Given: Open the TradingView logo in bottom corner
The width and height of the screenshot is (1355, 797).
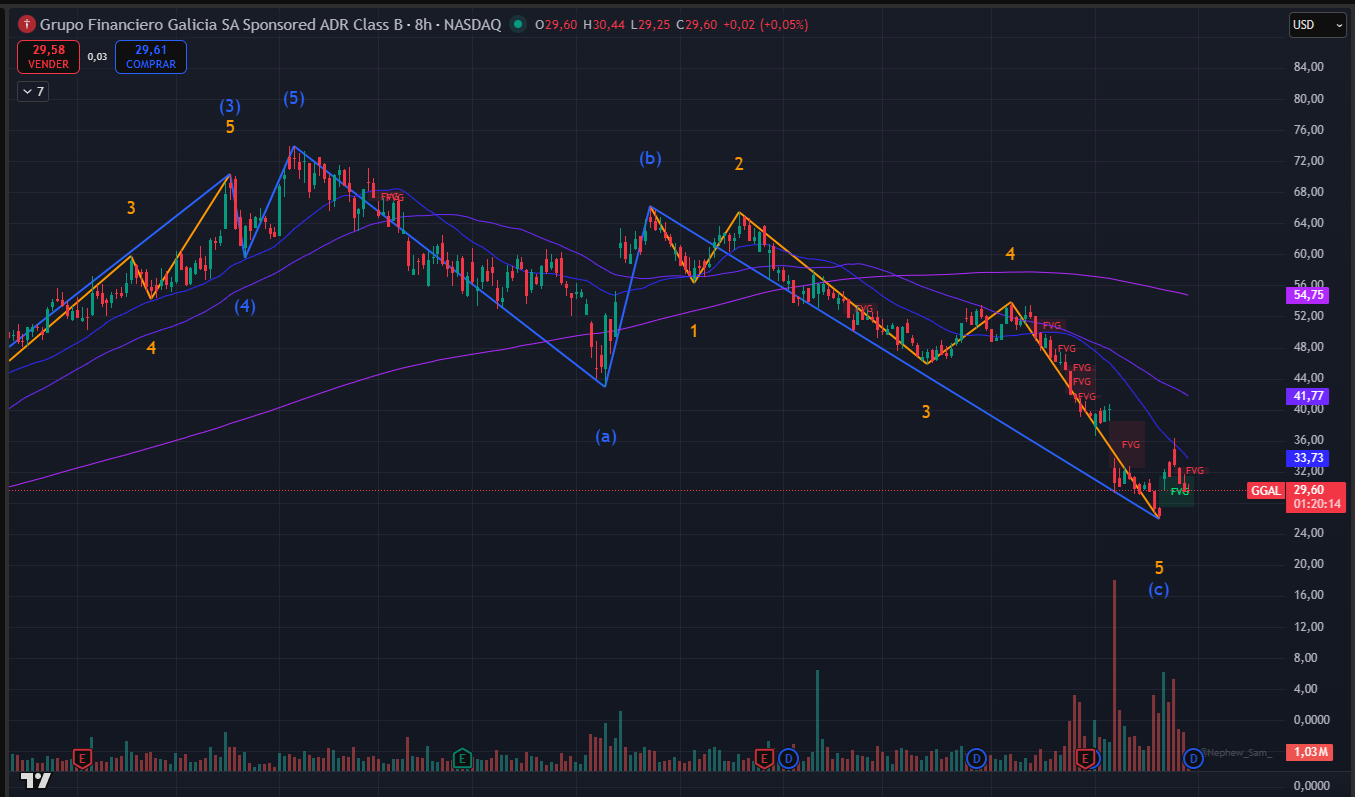Looking at the screenshot, I should point(36,779).
